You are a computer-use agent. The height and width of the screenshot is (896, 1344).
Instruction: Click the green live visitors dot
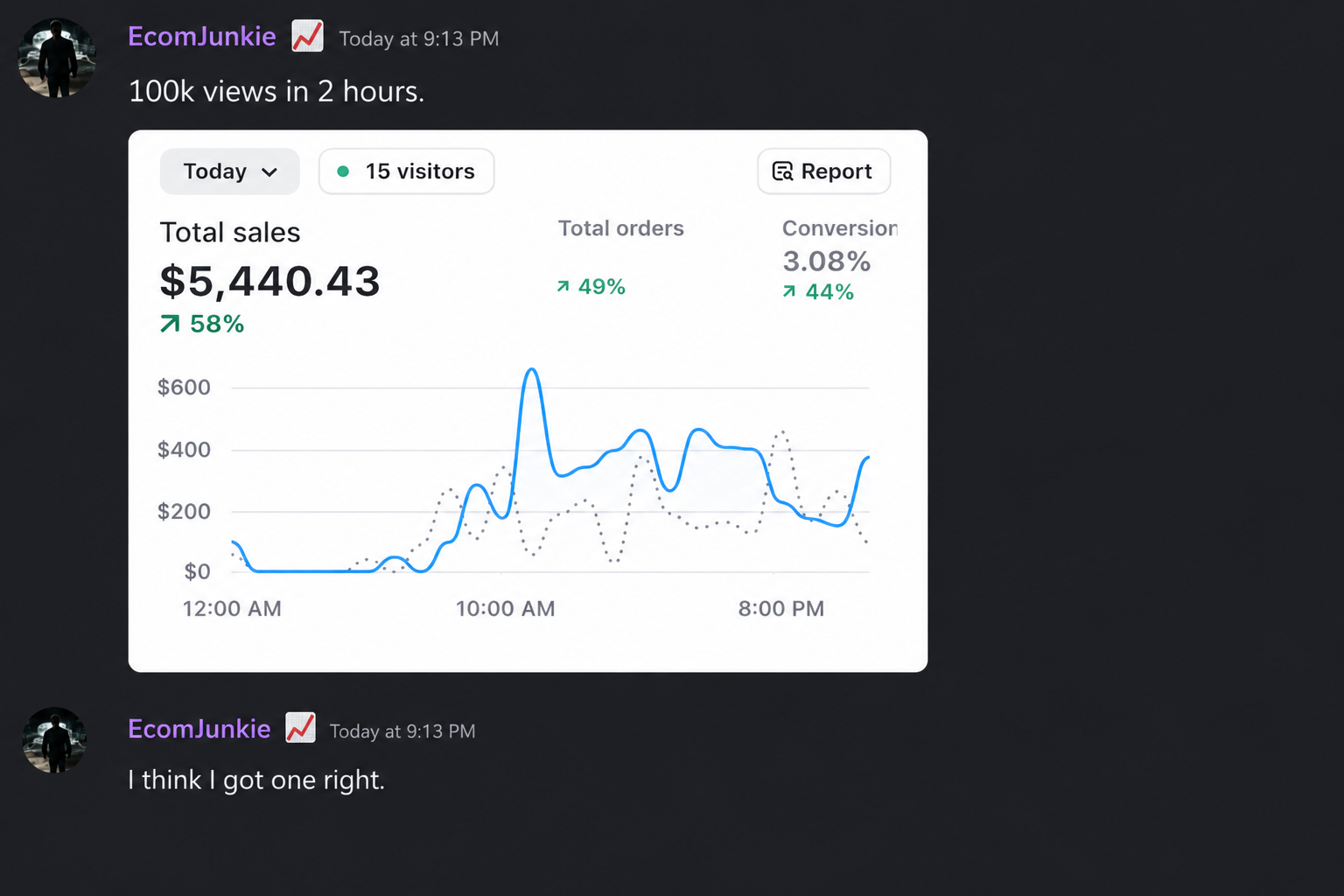coord(343,171)
